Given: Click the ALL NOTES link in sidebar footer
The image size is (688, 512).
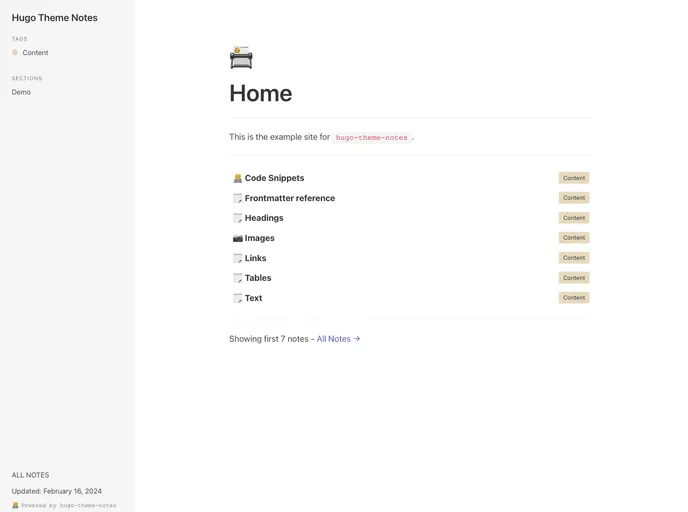Looking at the screenshot, I should (30, 475).
